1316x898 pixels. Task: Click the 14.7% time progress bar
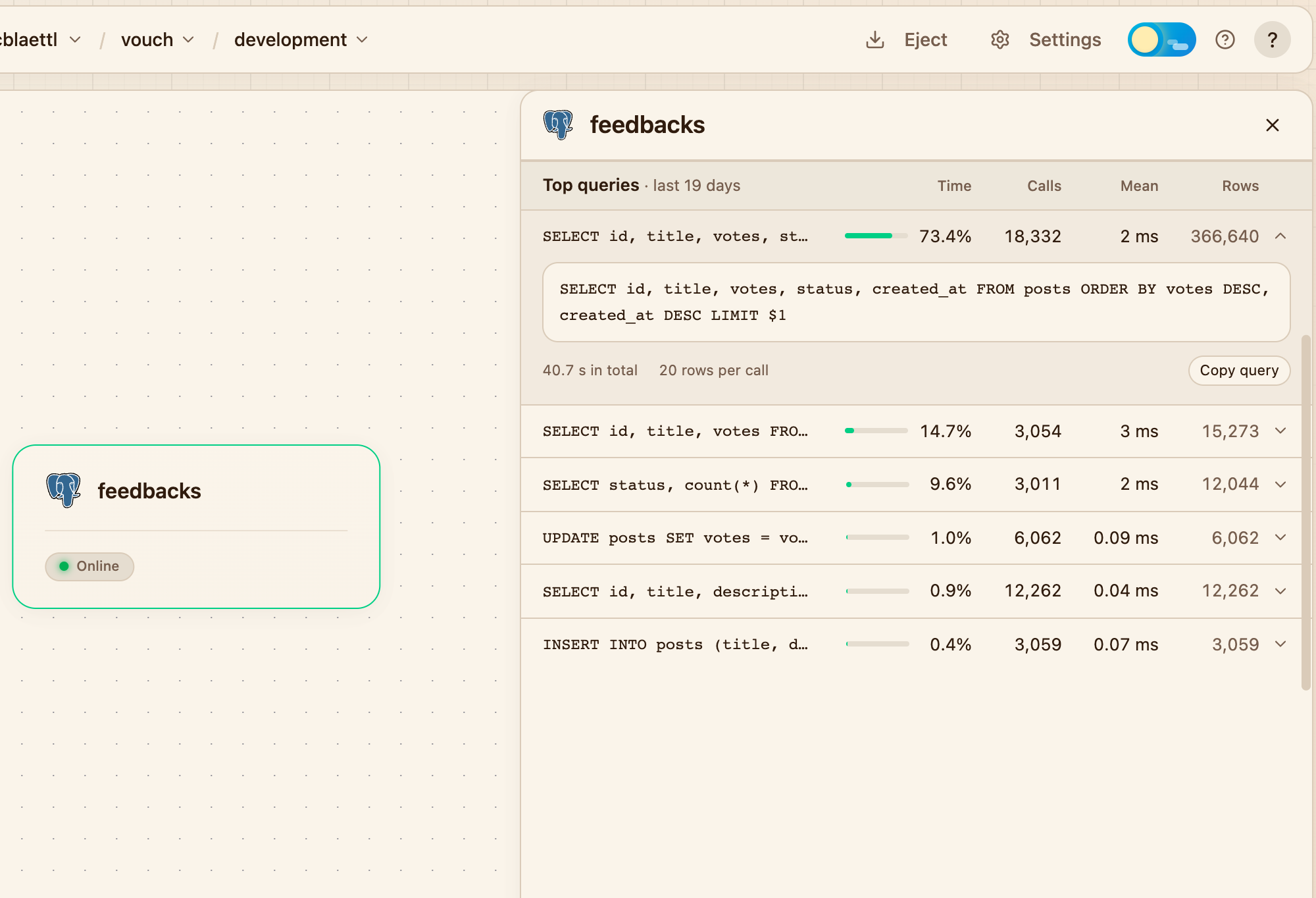click(x=876, y=431)
